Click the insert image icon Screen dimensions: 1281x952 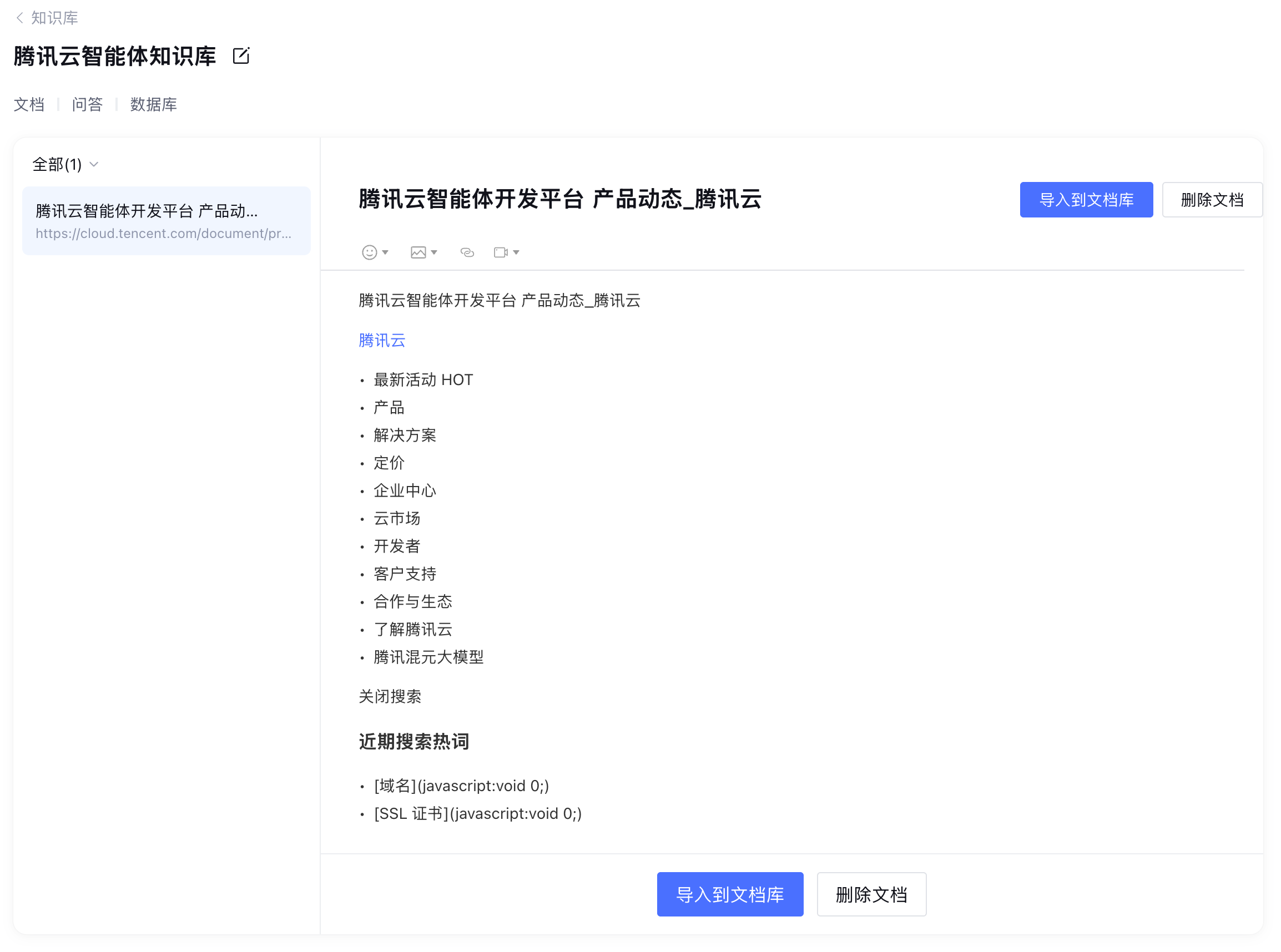(418, 252)
